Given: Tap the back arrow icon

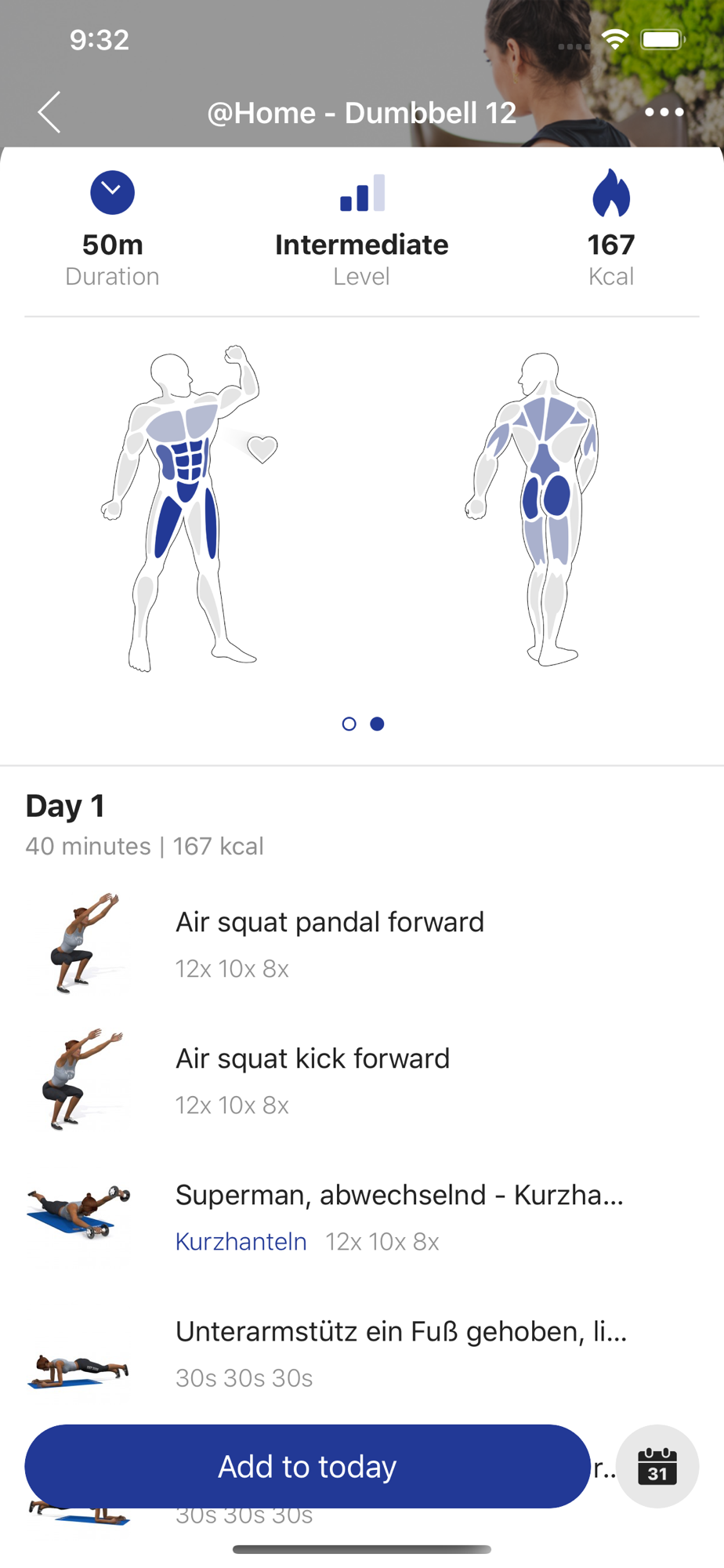Looking at the screenshot, I should (49, 112).
